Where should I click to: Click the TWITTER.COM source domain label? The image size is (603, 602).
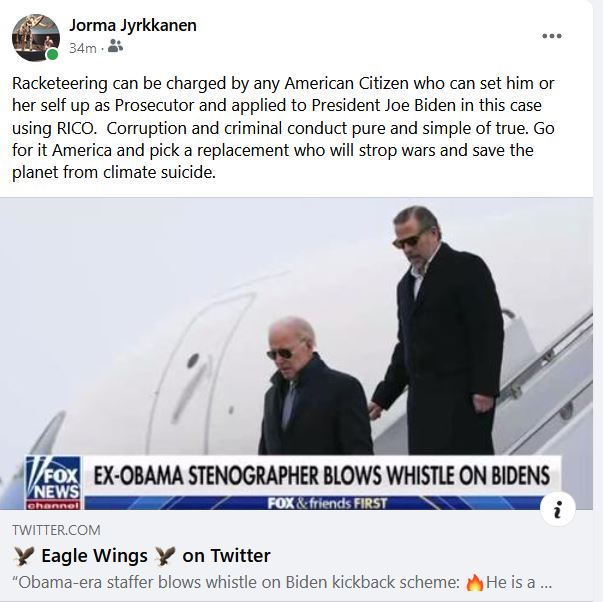56,529
